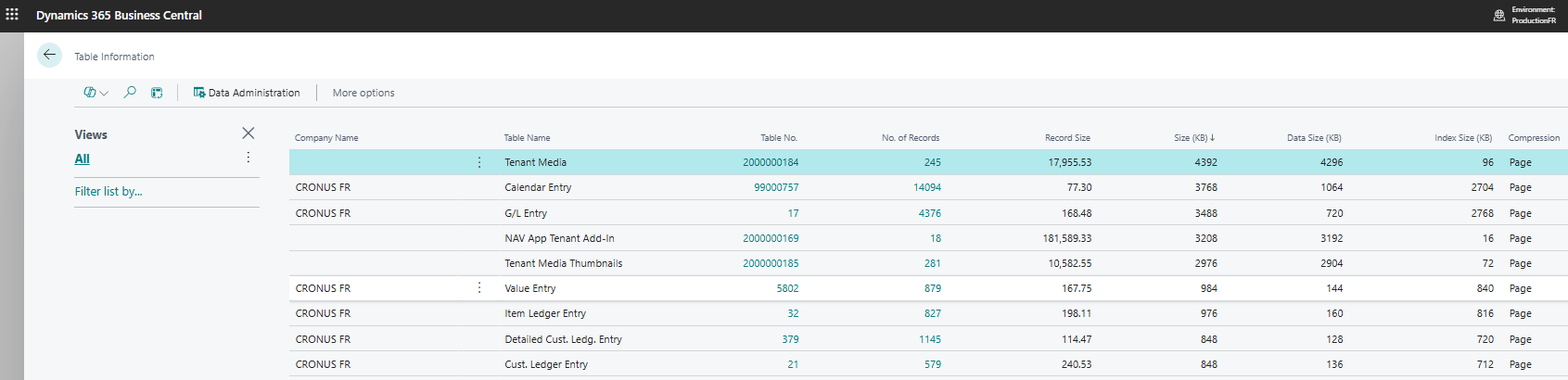Open record count 14094 link
Screen dimensions: 1568x380
(927, 187)
